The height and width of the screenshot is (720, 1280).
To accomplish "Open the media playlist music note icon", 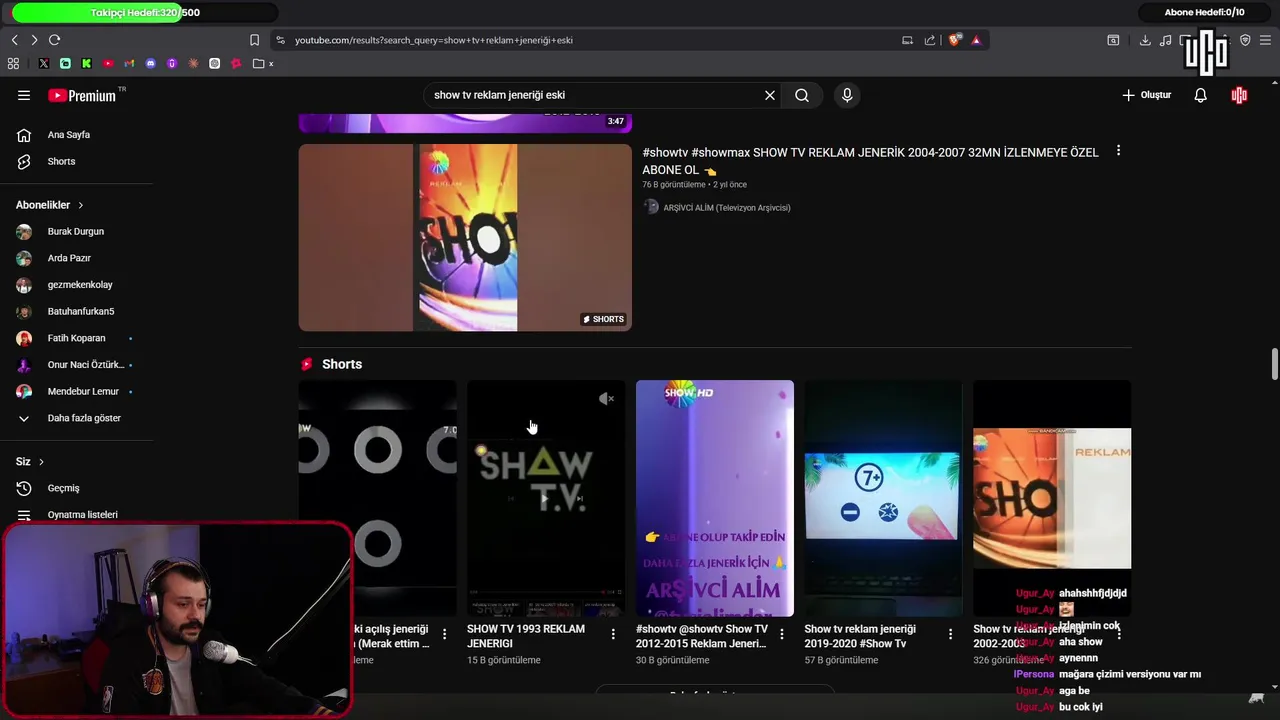I will 1166,40.
